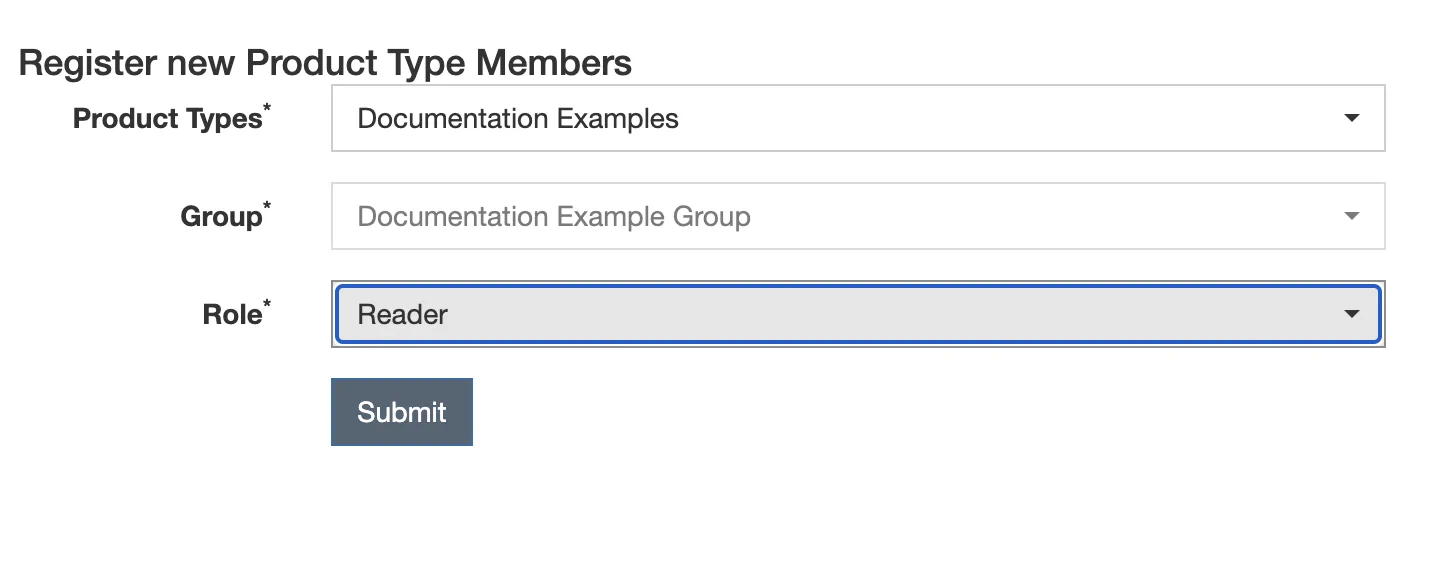Click the selected 'Reader' role value

pos(403,314)
